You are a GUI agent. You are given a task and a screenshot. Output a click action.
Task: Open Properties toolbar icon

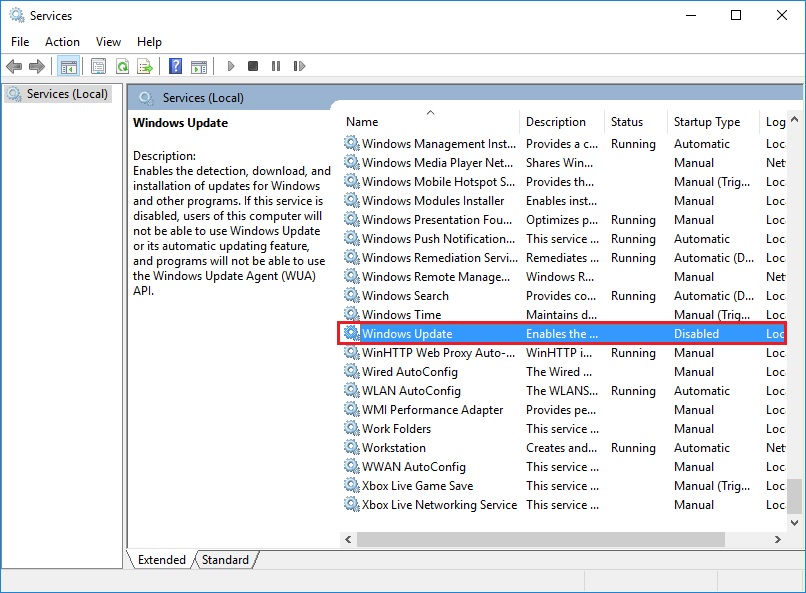[98, 66]
